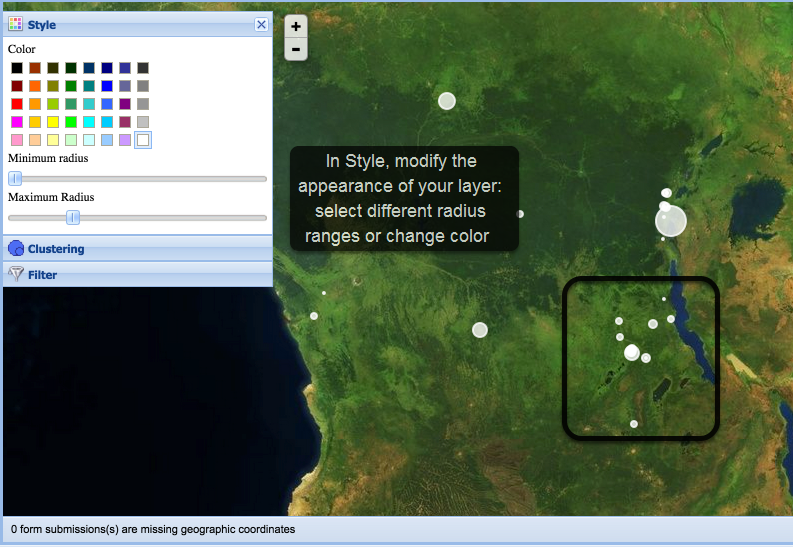Pick the bright green color swatch
793x547 pixels.
point(71,122)
